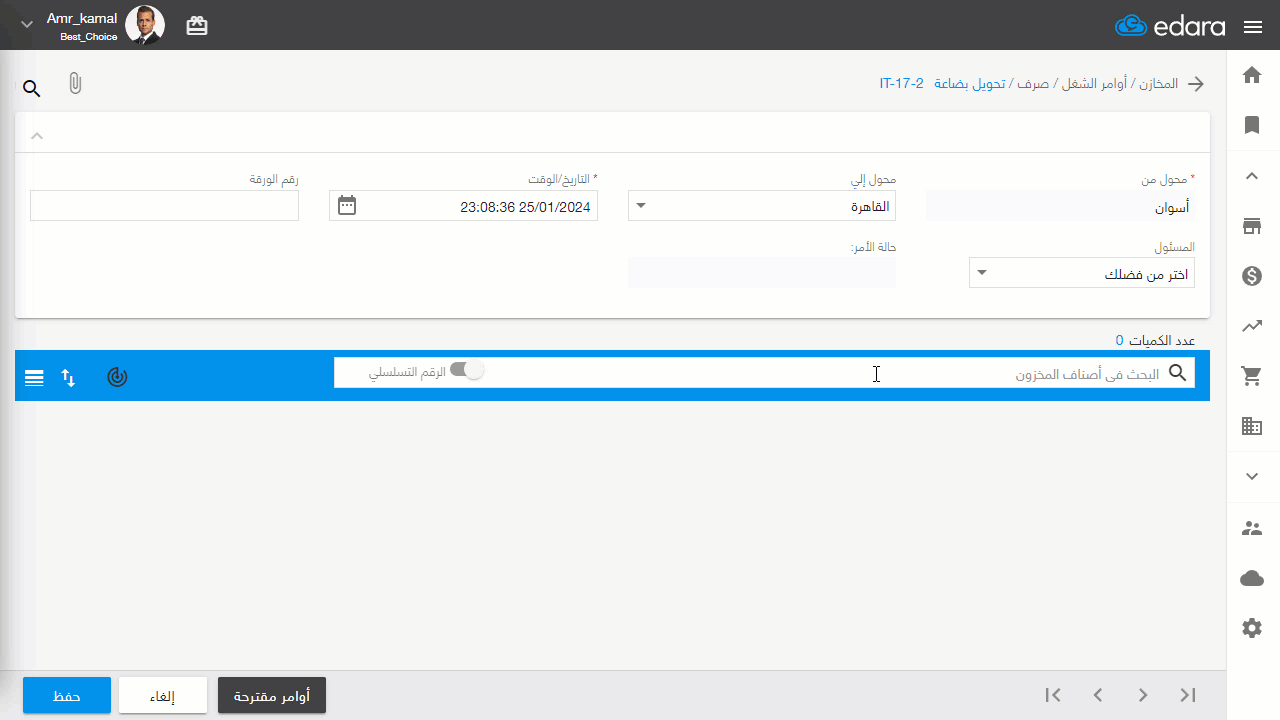Open the dollar finance sidebar icon
This screenshot has width=1280, height=720.
click(1252, 276)
